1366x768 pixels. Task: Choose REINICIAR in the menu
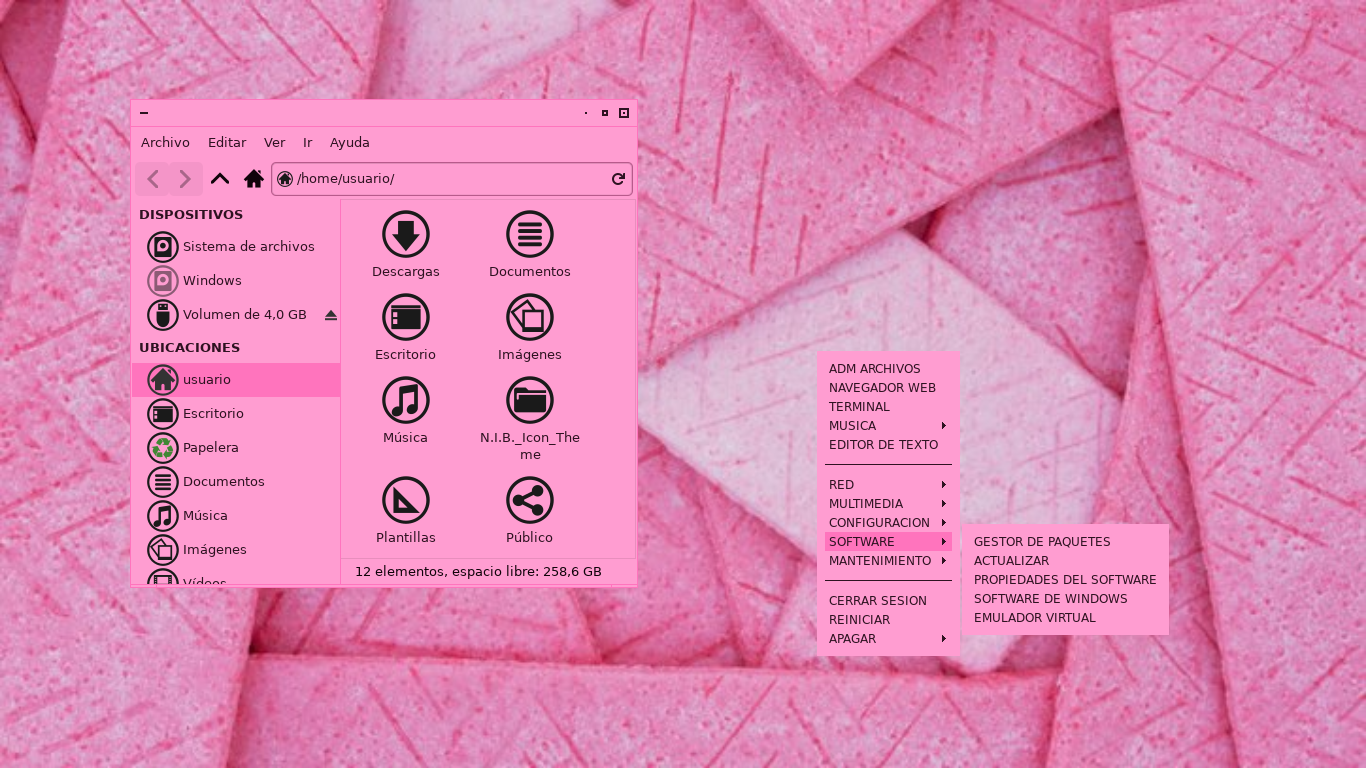pyautogui.click(x=888, y=620)
